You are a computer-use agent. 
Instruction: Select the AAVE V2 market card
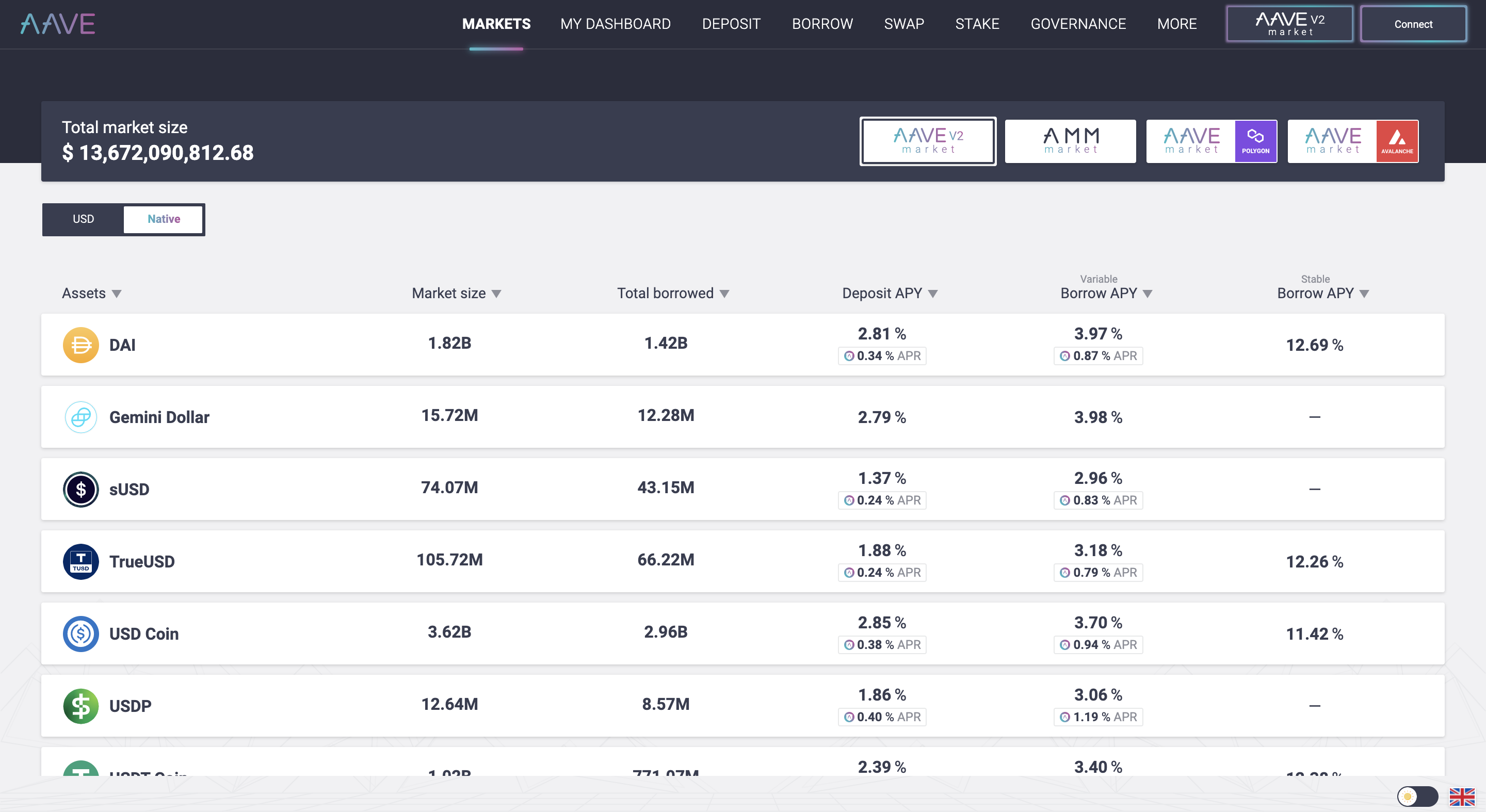928,141
